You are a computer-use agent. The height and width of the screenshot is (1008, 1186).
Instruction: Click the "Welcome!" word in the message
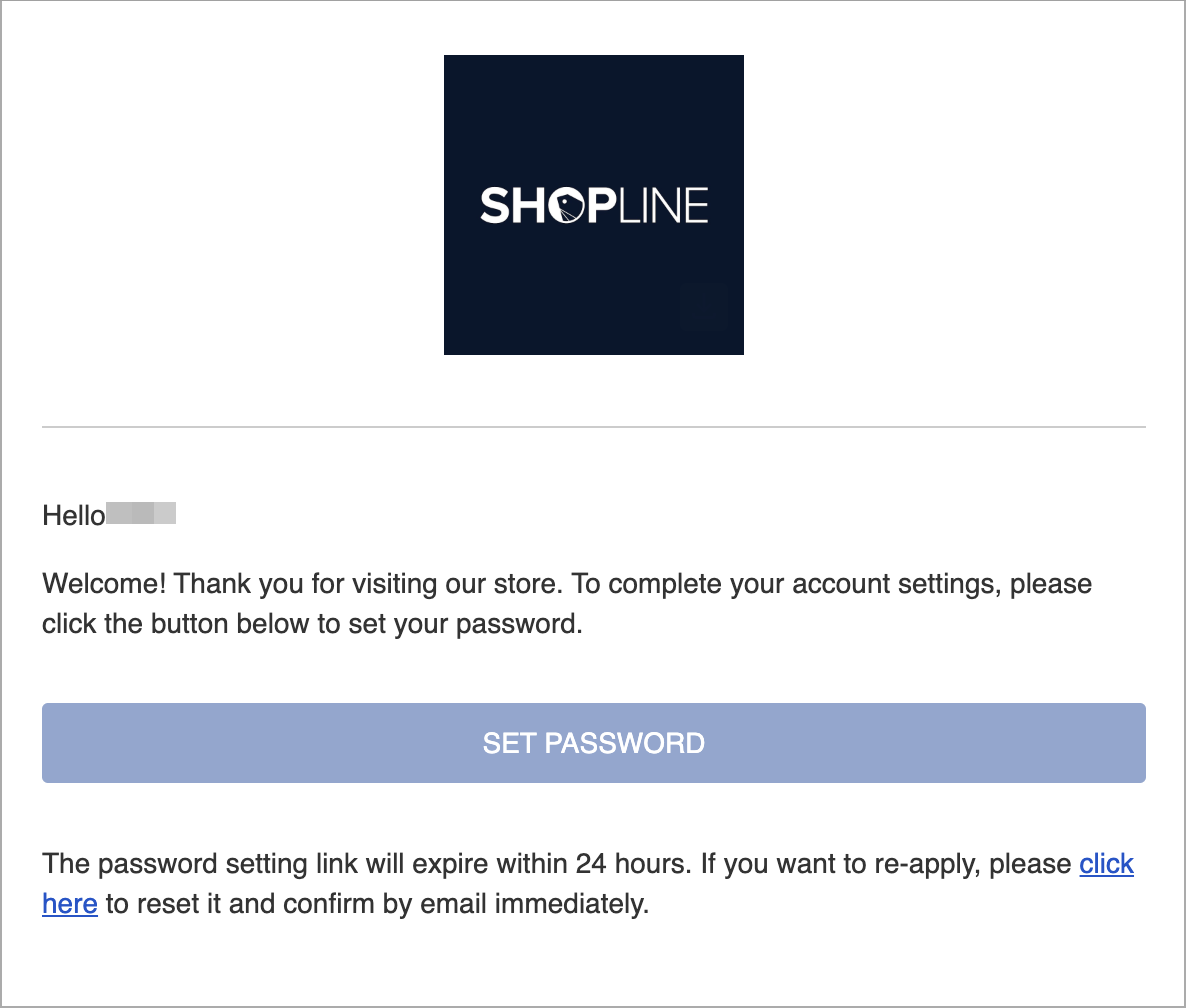tap(104, 584)
